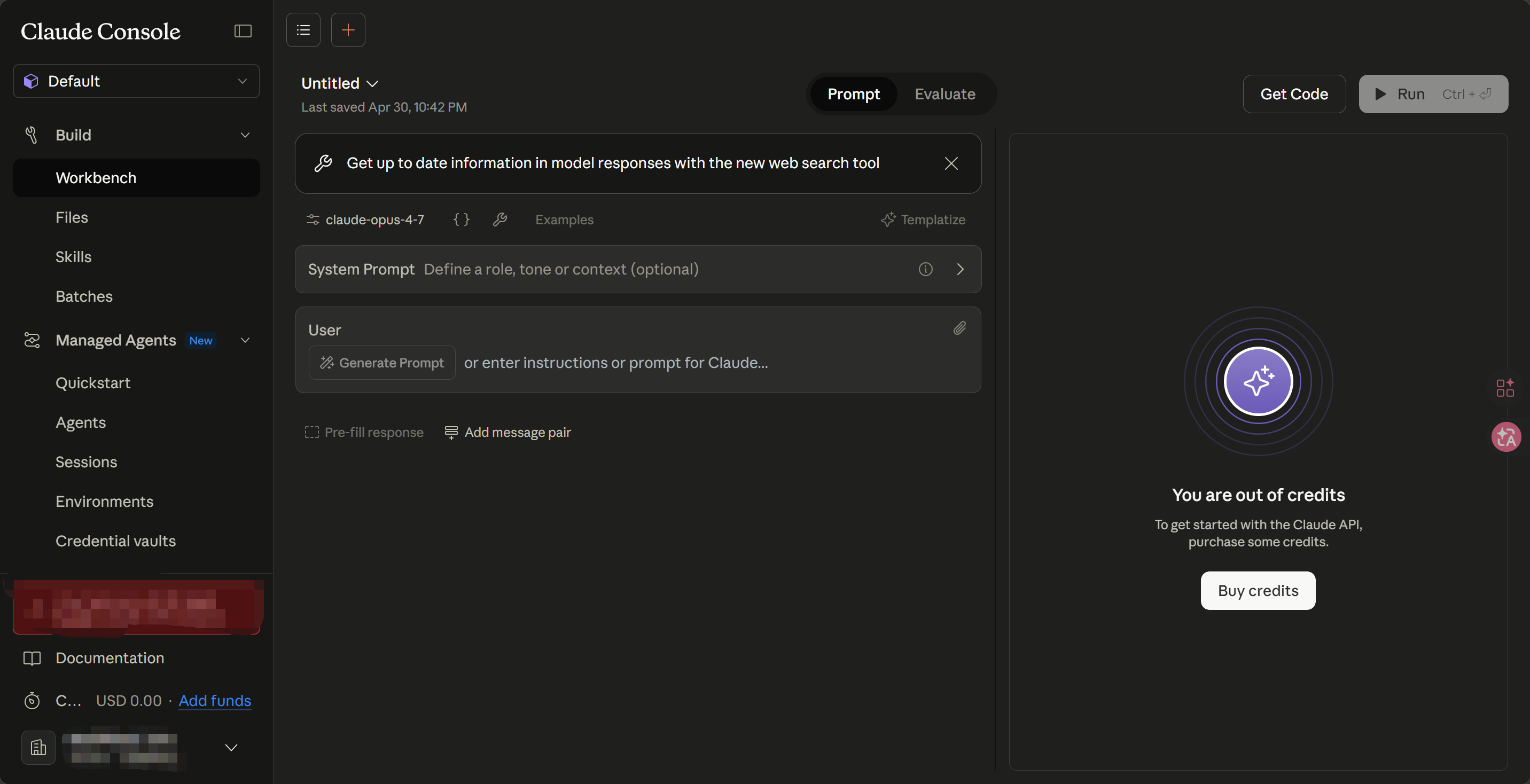Click the Default workspace cube icon
The width and height of the screenshot is (1530, 784).
click(x=31, y=81)
